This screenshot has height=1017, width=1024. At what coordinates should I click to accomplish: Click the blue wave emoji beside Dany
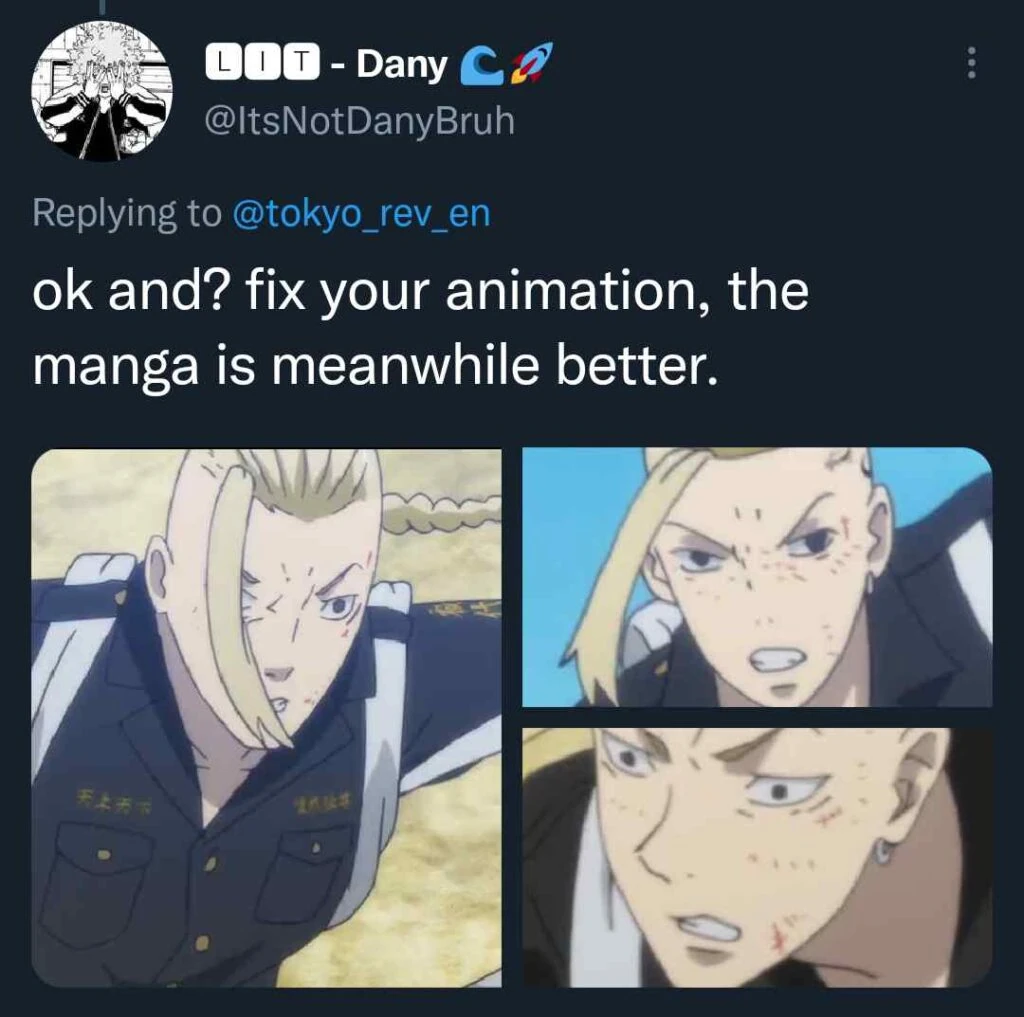478,68
